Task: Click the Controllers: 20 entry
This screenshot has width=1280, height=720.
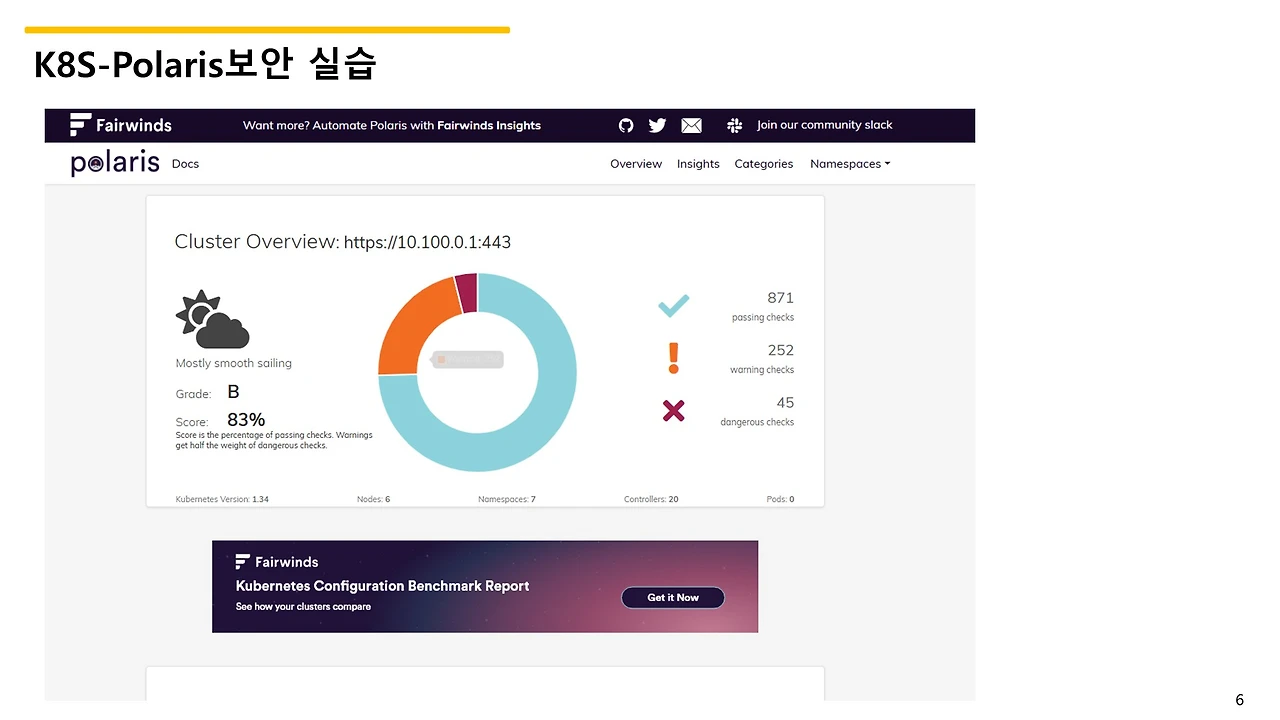Action: (x=651, y=499)
